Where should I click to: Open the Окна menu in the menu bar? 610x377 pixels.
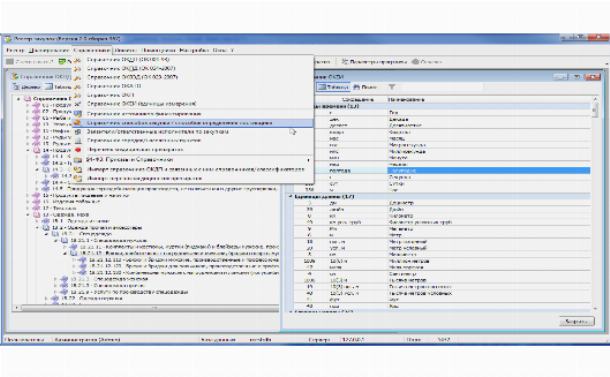coord(220,50)
